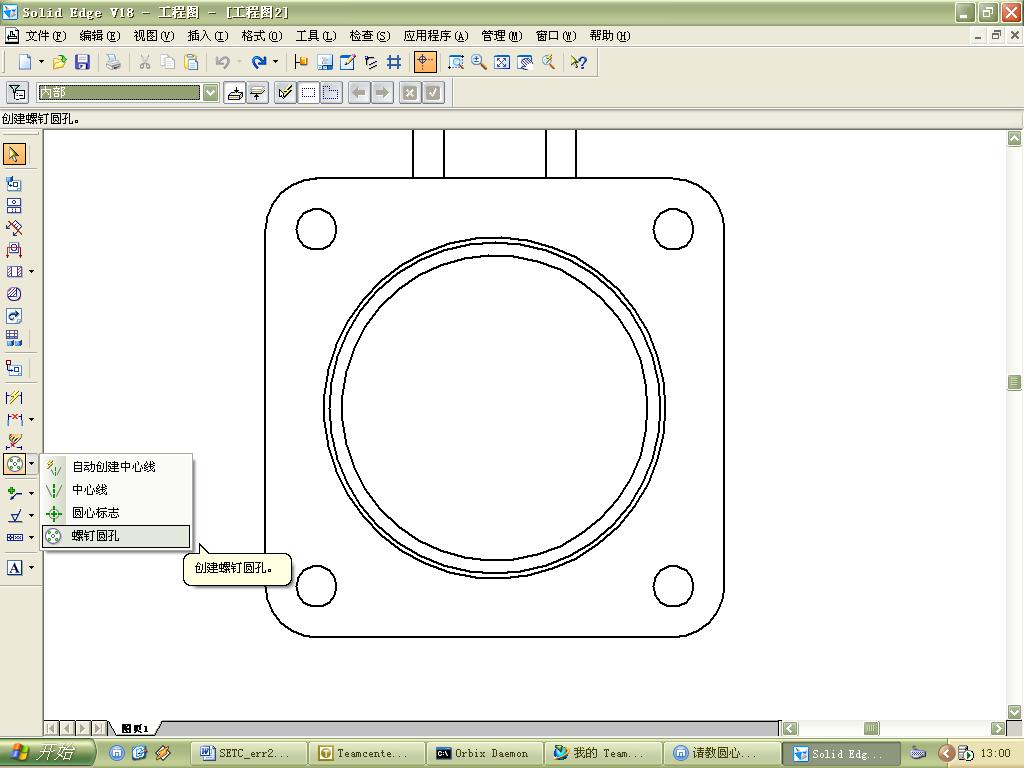
Task: Open the 帮助(H) menu
Action: coord(610,36)
